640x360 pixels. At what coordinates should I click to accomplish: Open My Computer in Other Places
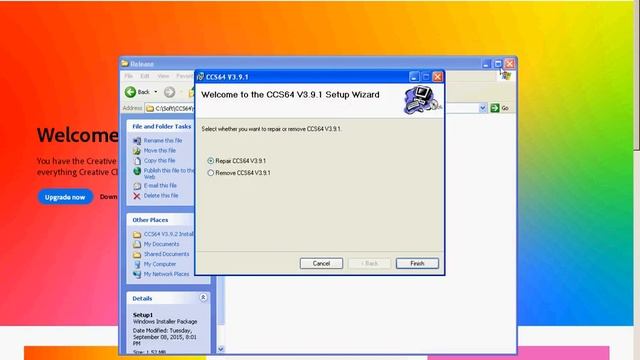tap(160, 264)
